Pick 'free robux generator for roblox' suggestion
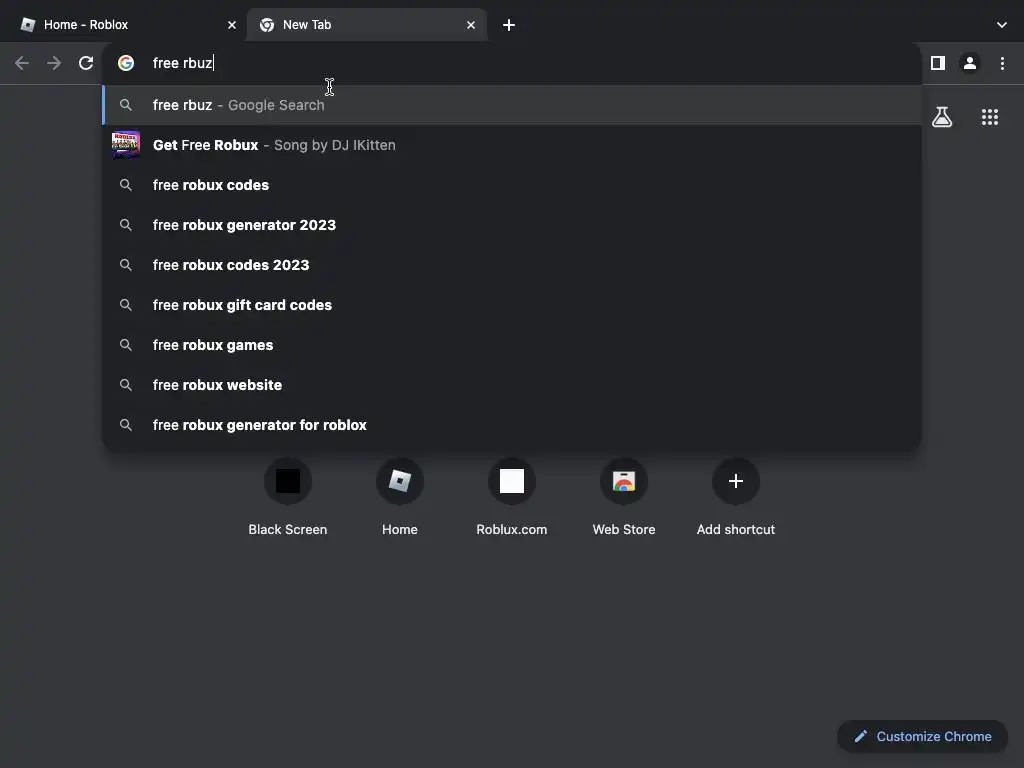This screenshot has height=768, width=1024. click(x=513, y=425)
